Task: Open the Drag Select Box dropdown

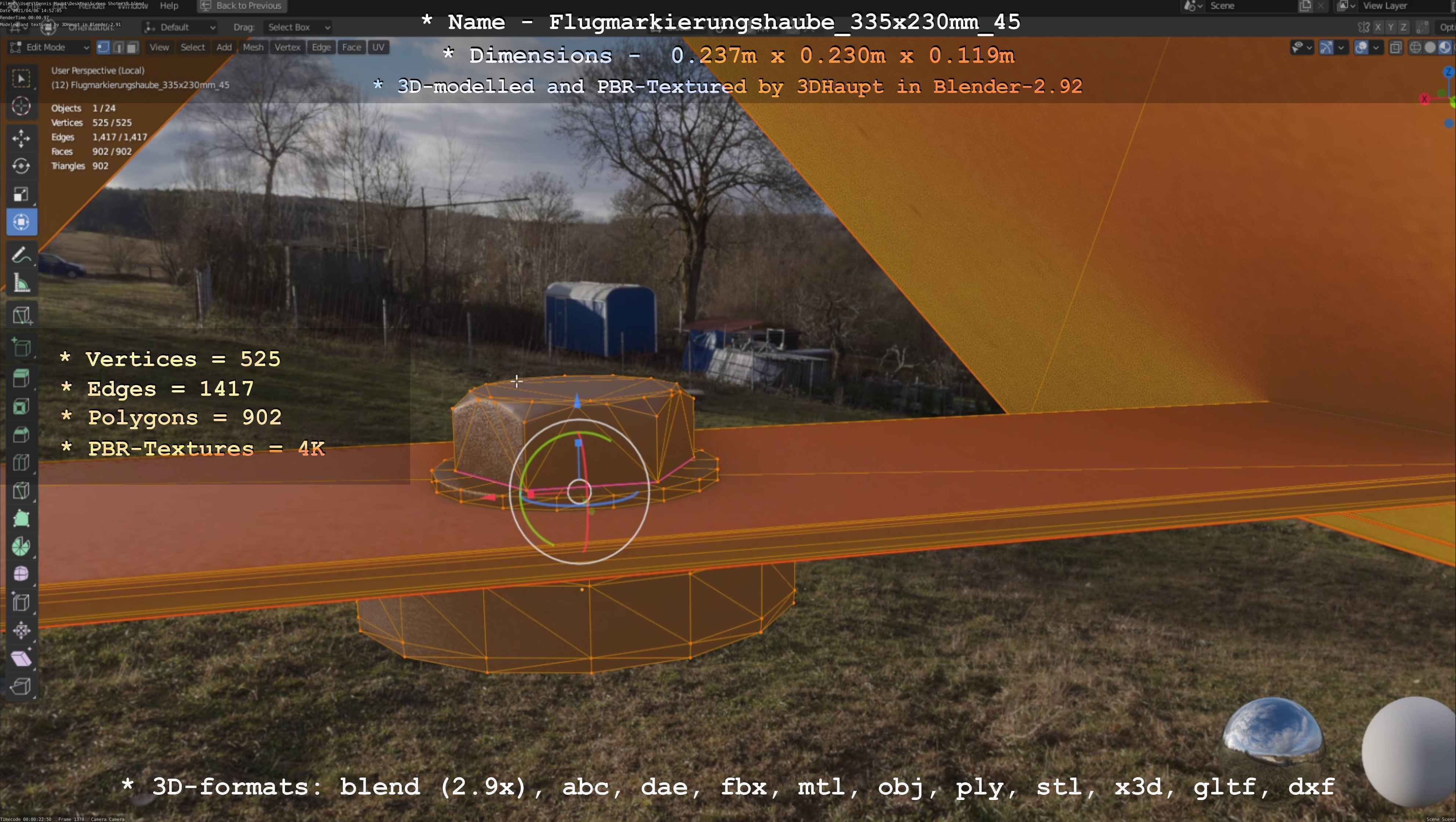Action: coord(298,27)
